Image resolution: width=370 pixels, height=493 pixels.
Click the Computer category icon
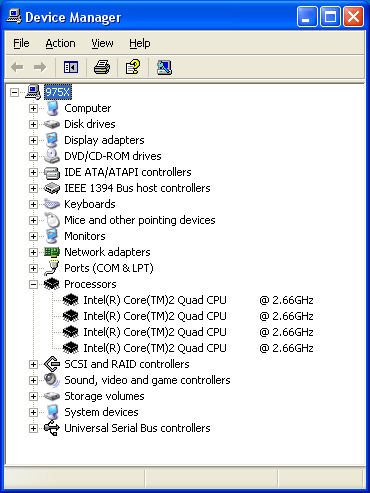[x=52, y=108]
